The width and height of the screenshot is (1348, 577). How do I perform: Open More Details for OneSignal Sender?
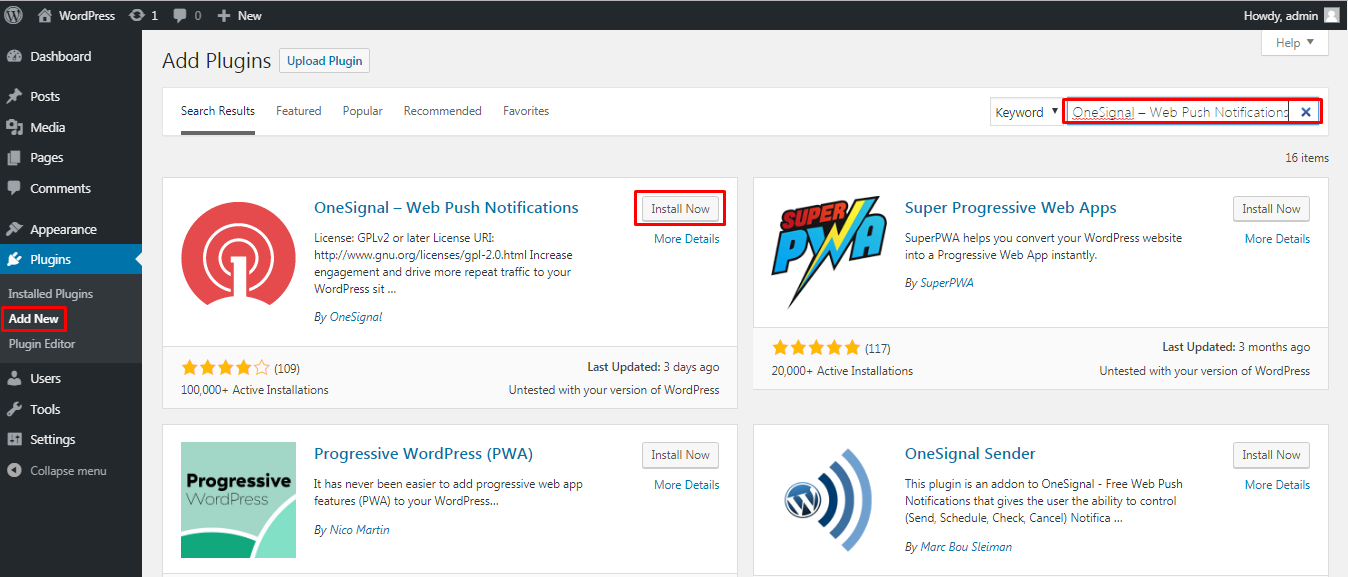pos(1277,485)
